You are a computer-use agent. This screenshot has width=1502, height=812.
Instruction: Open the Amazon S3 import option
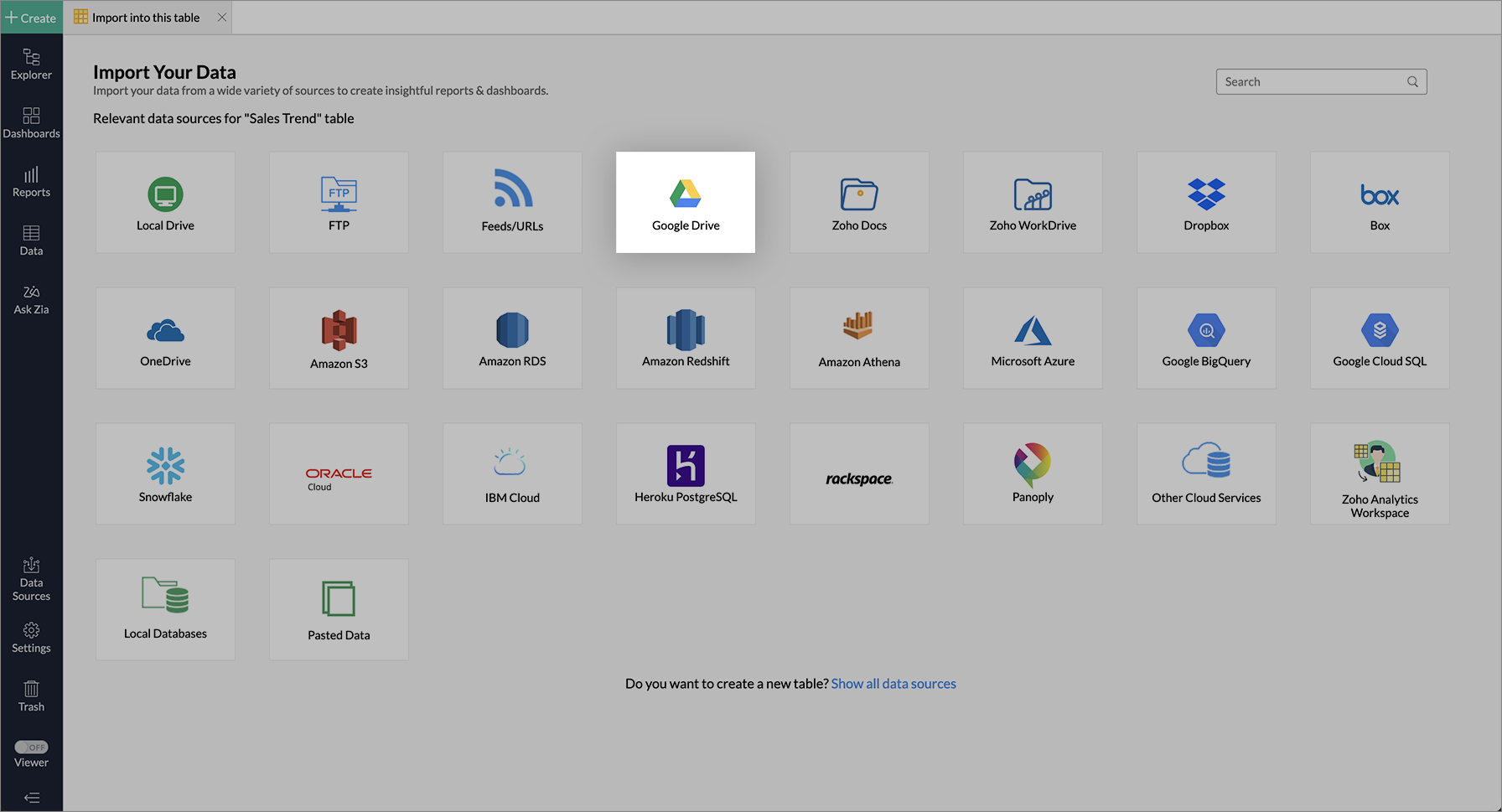[x=339, y=338]
